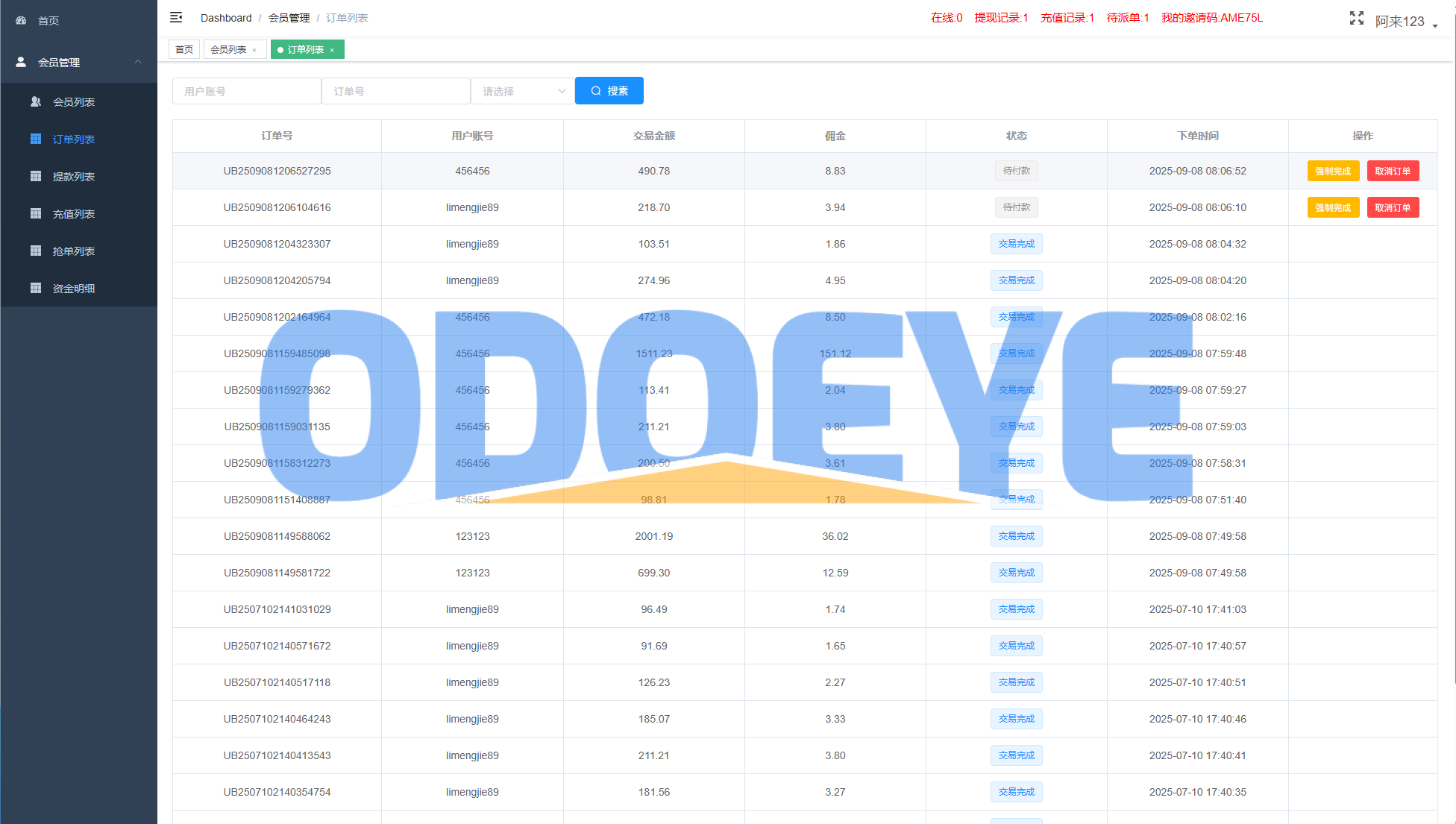This screenshot has width=1456, height=824.
Task: Click the 用户账号 input field
Action: click(246, 91)
